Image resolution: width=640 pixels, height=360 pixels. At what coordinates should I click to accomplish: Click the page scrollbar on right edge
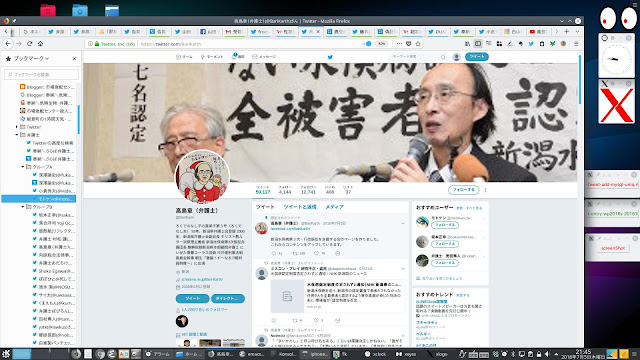(x=580, y=80)
